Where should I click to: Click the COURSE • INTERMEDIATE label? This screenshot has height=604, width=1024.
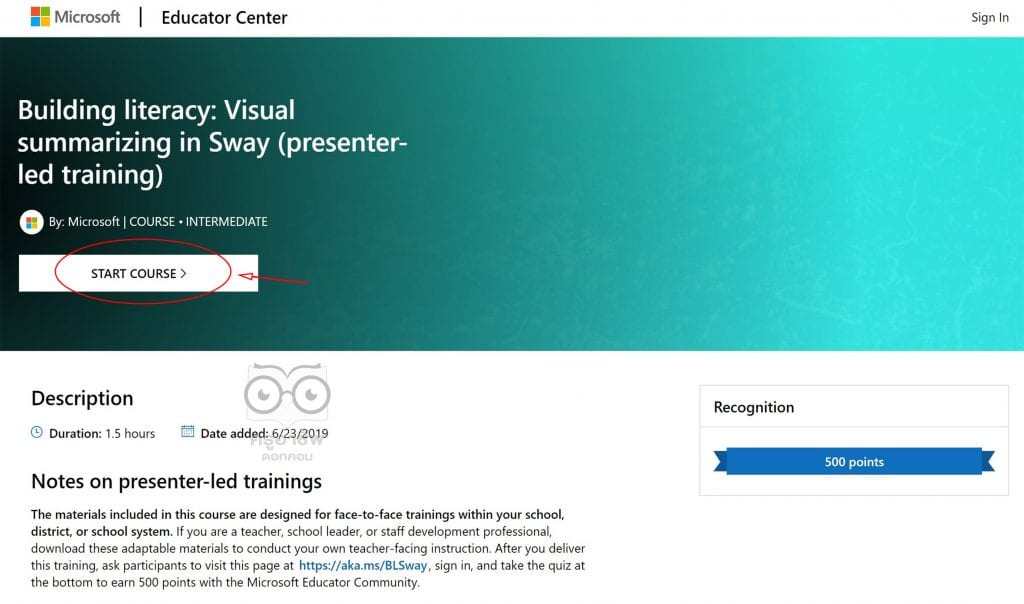pyautogui.click(x=199, y=222)
